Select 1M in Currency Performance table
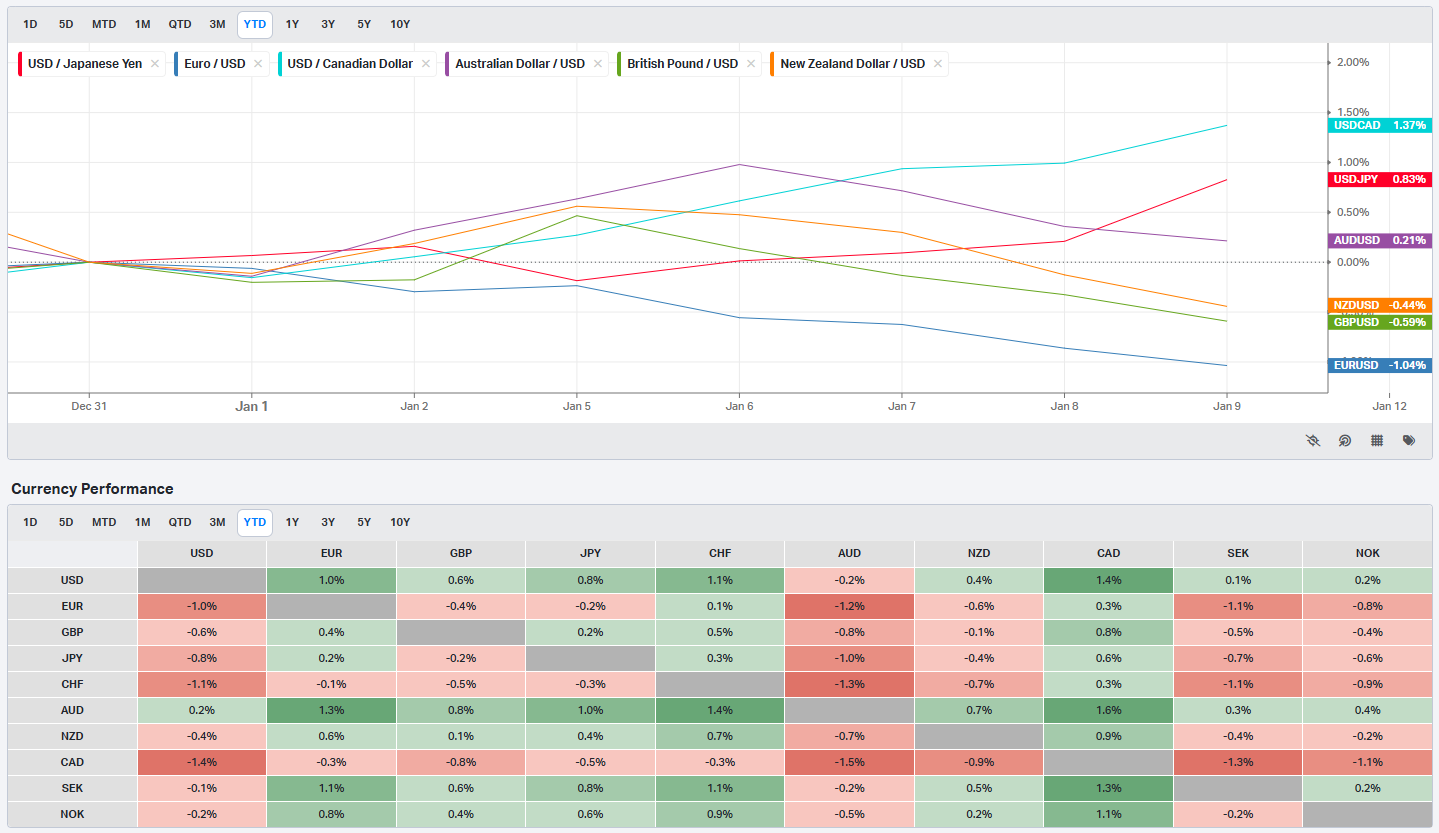1439x833 pixels. coord(143,522)
